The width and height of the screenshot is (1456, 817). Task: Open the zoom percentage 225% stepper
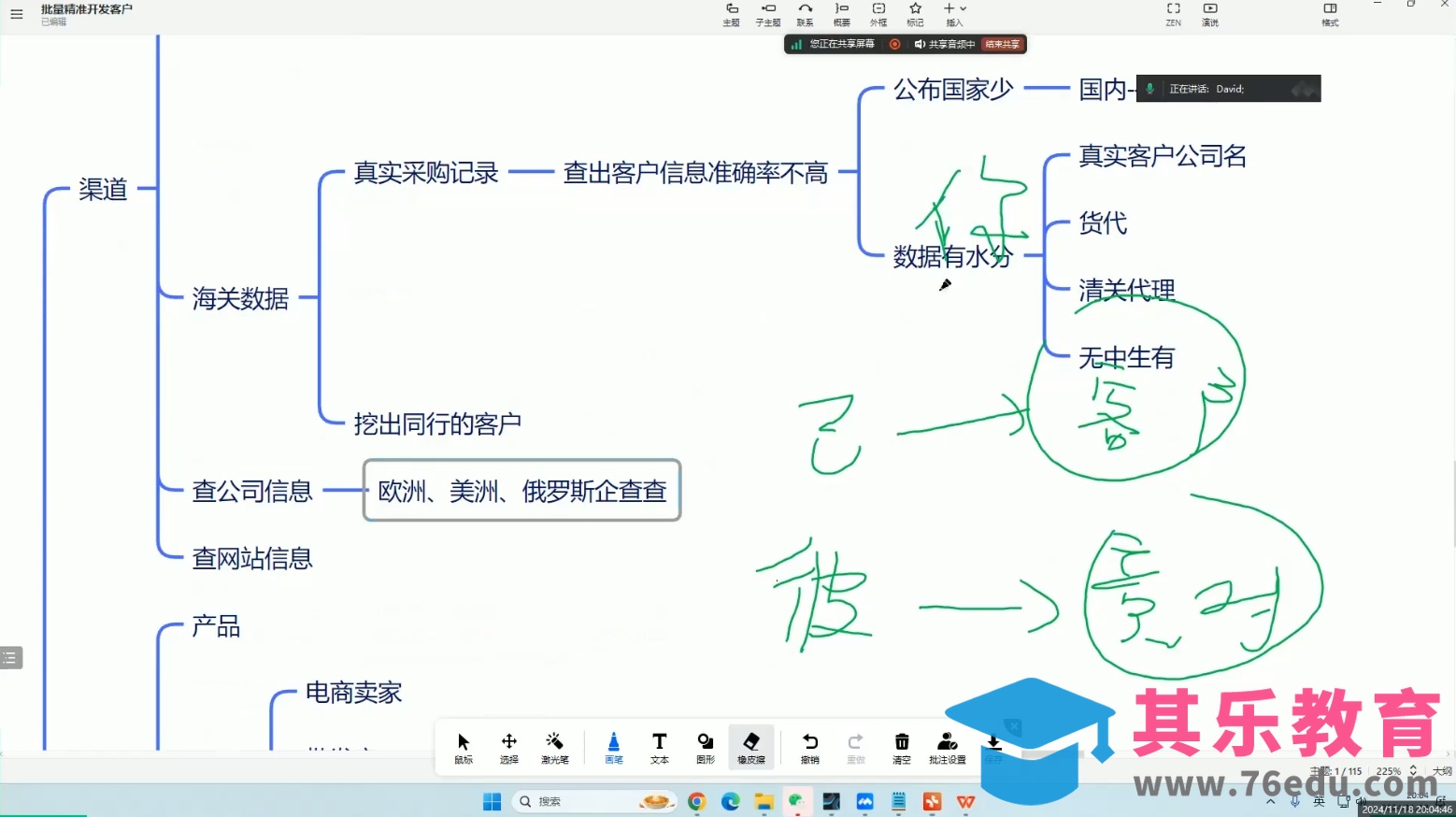(1412, 771)
